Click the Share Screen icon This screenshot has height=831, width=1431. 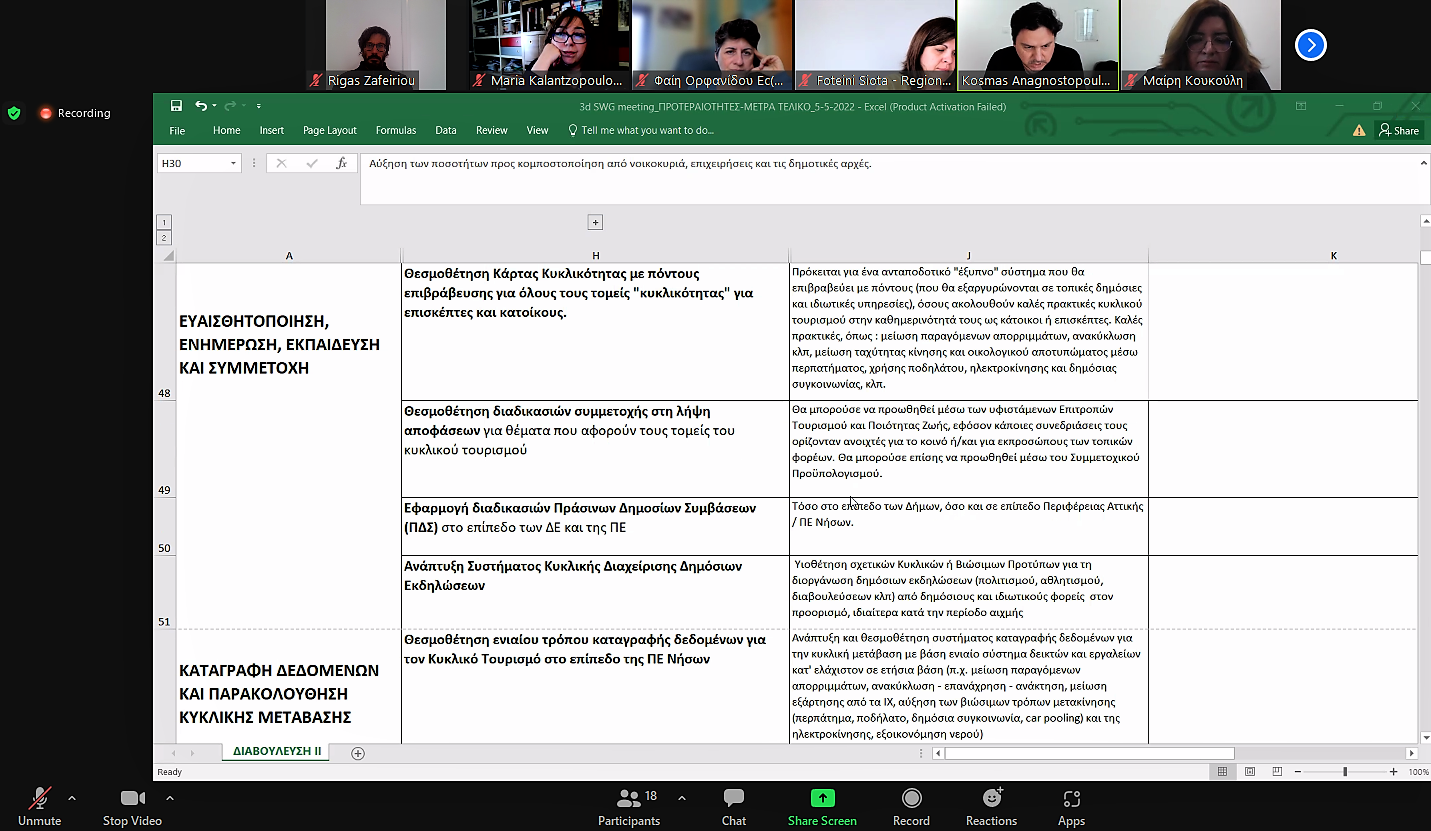(822, 798)
